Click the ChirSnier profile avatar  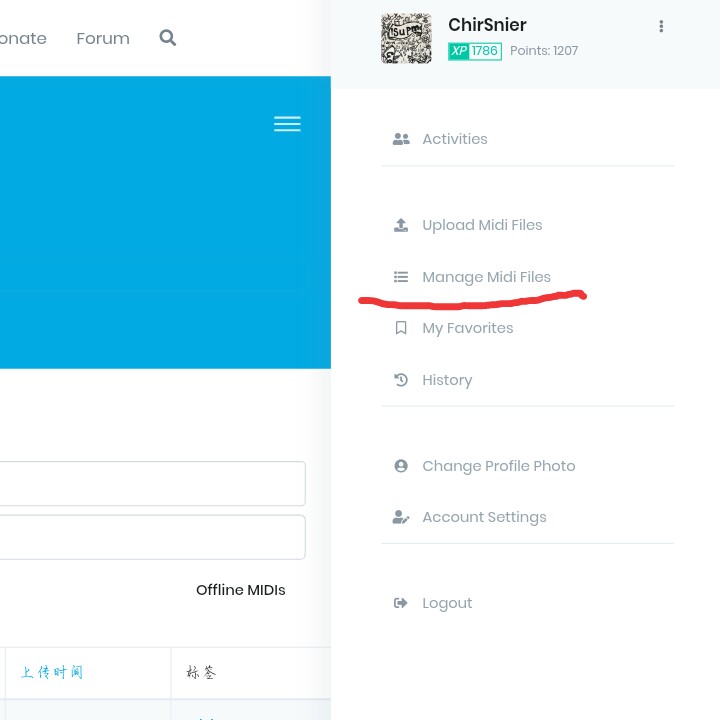point(406,38)
